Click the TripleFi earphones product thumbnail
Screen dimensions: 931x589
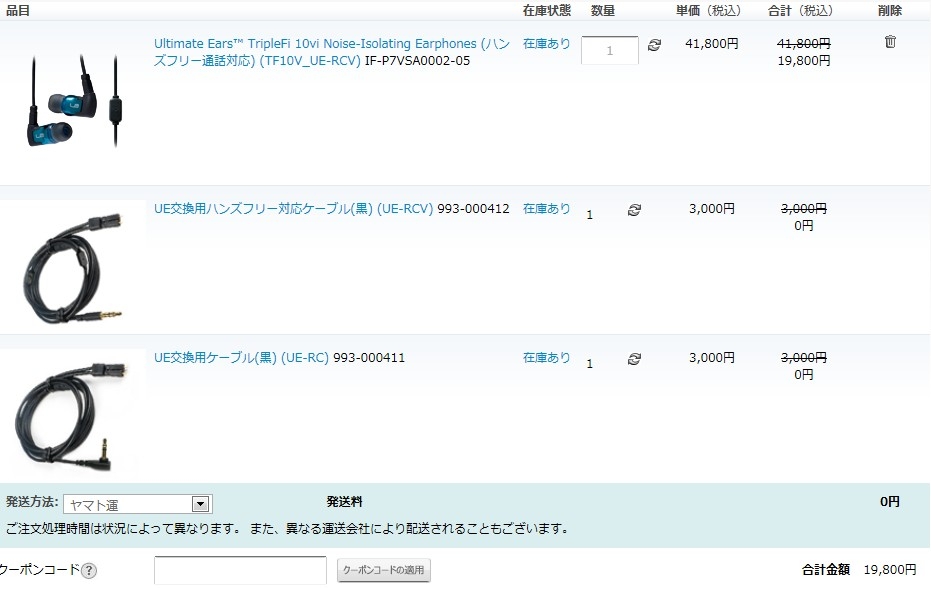pos(74,101)
